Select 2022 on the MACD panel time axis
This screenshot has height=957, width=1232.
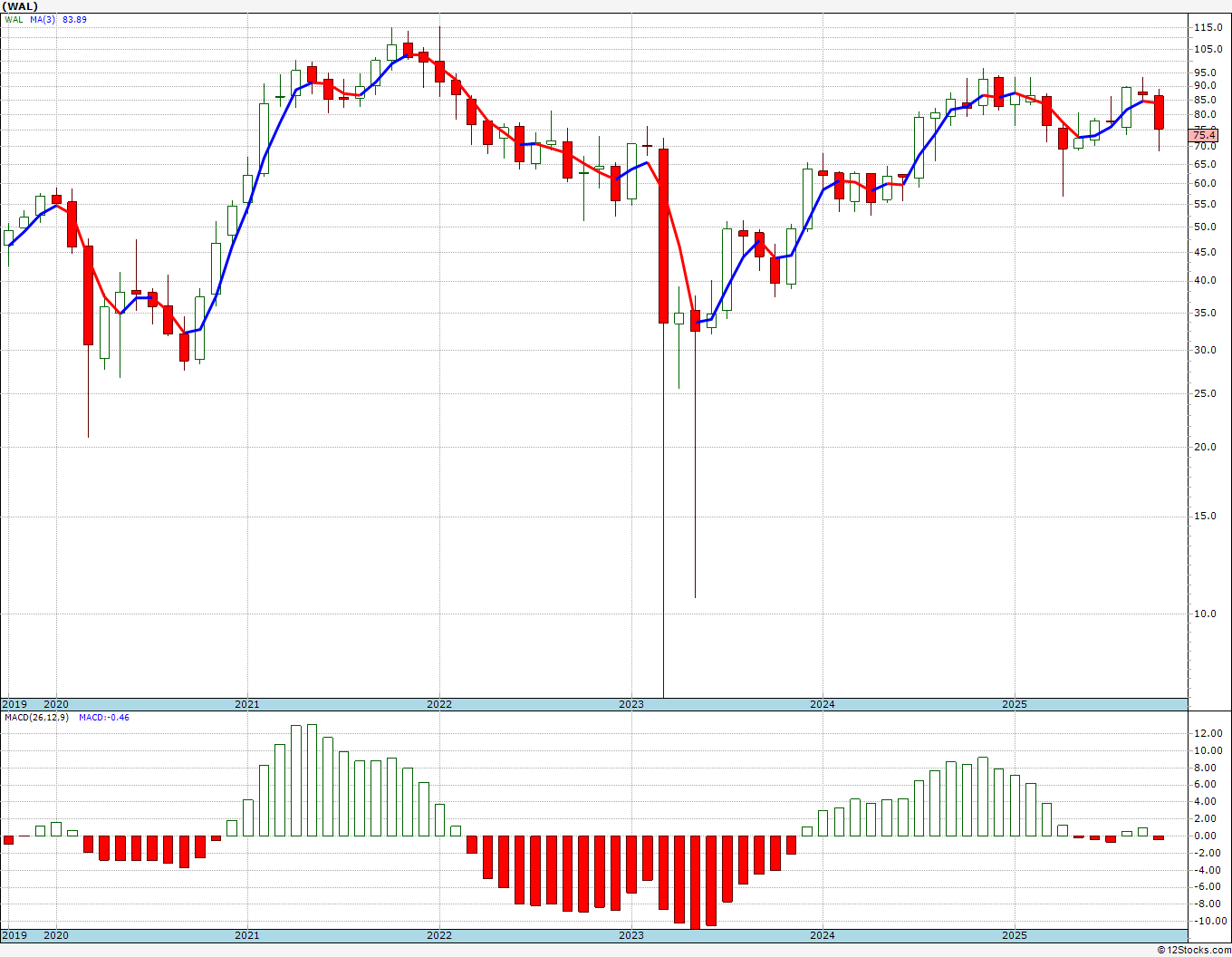(x=439, y=936)
